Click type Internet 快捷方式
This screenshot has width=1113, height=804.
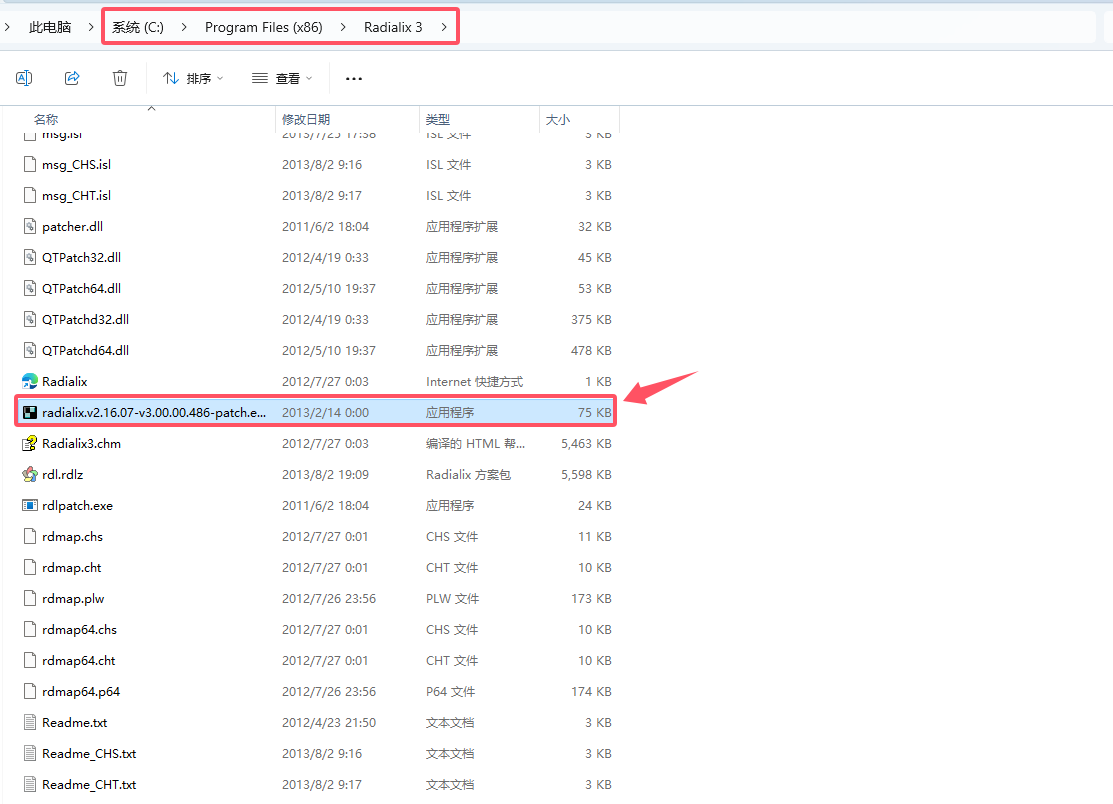click(x=474, y=381)
